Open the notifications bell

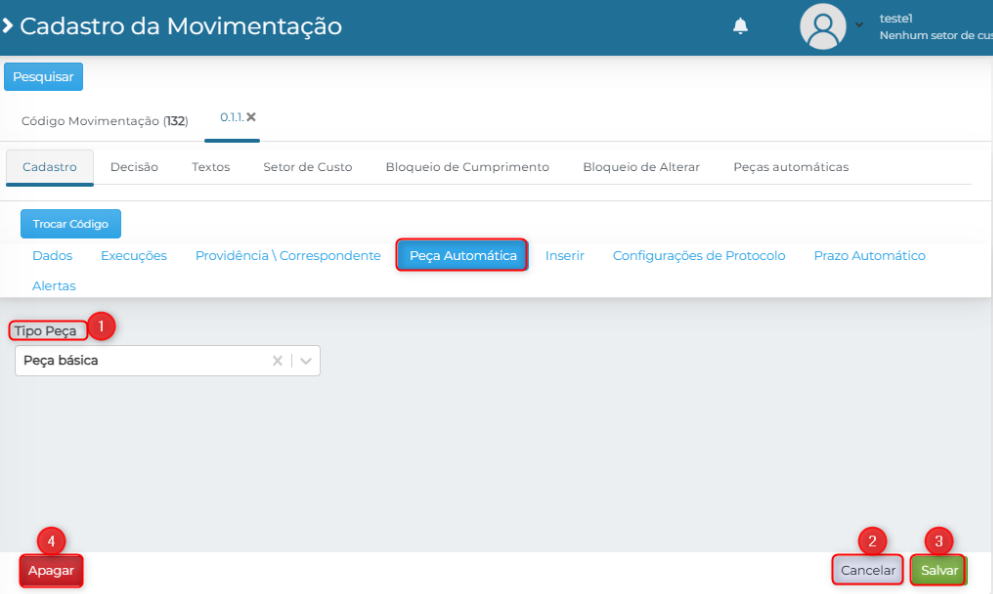(740, 26)
